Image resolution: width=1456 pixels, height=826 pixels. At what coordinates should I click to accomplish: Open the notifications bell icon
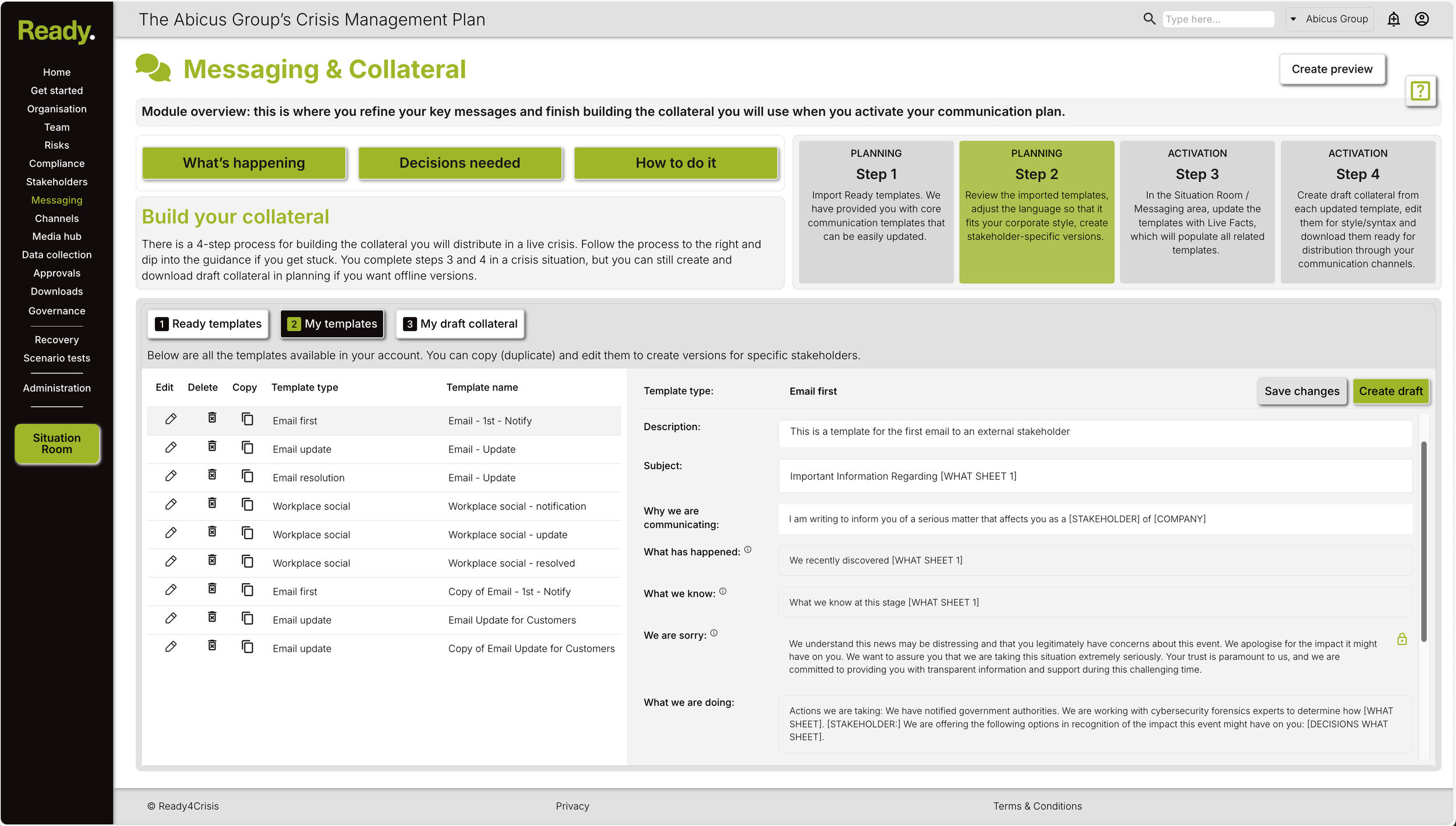(x=1393, y=19)
